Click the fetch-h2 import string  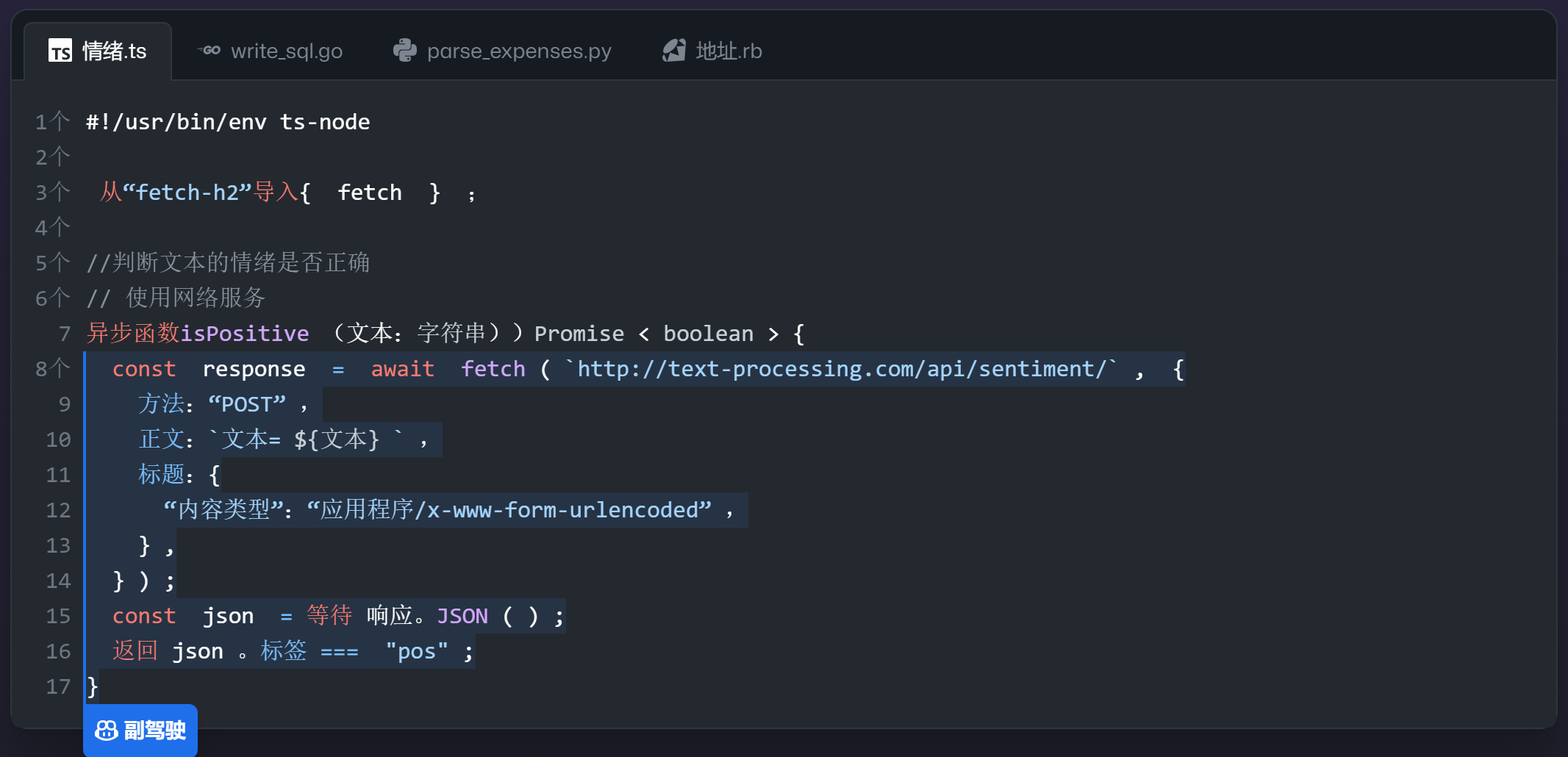pos(187,193)
